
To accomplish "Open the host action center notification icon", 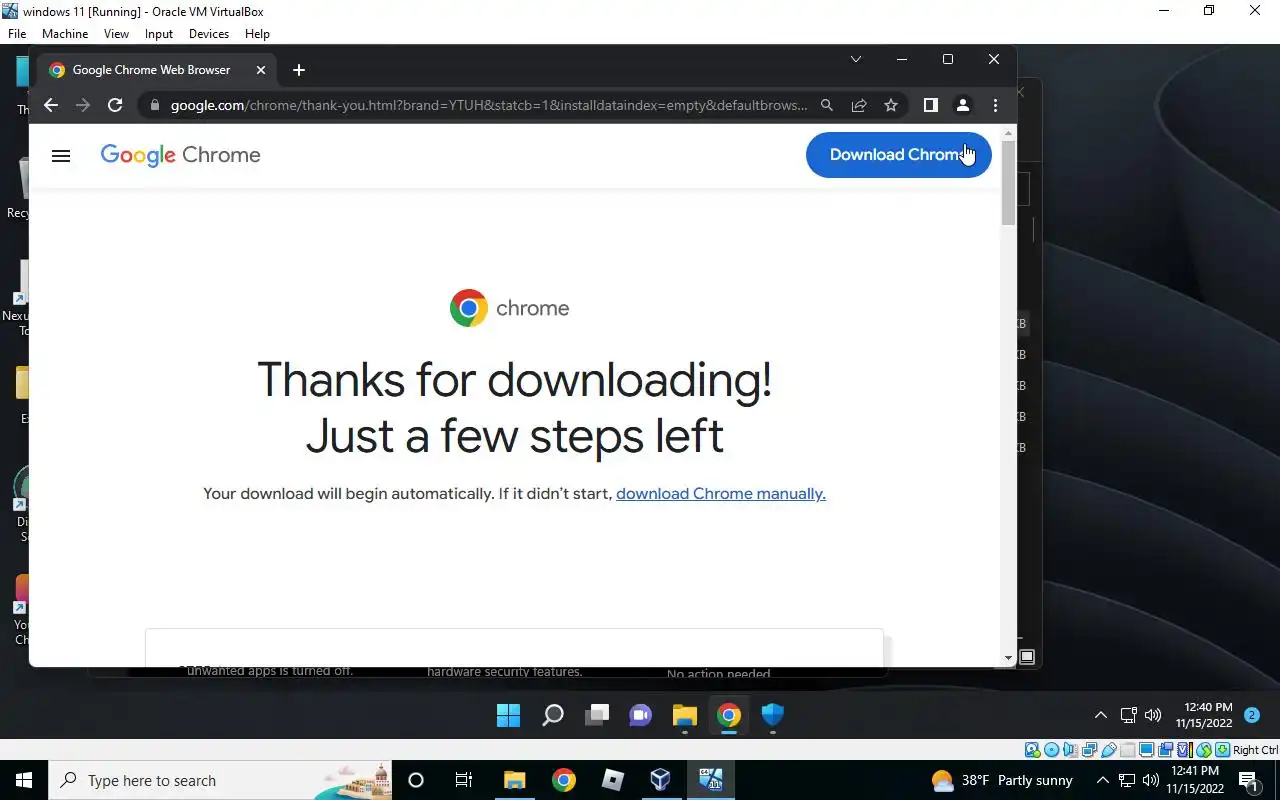I will pos(1248,780).
